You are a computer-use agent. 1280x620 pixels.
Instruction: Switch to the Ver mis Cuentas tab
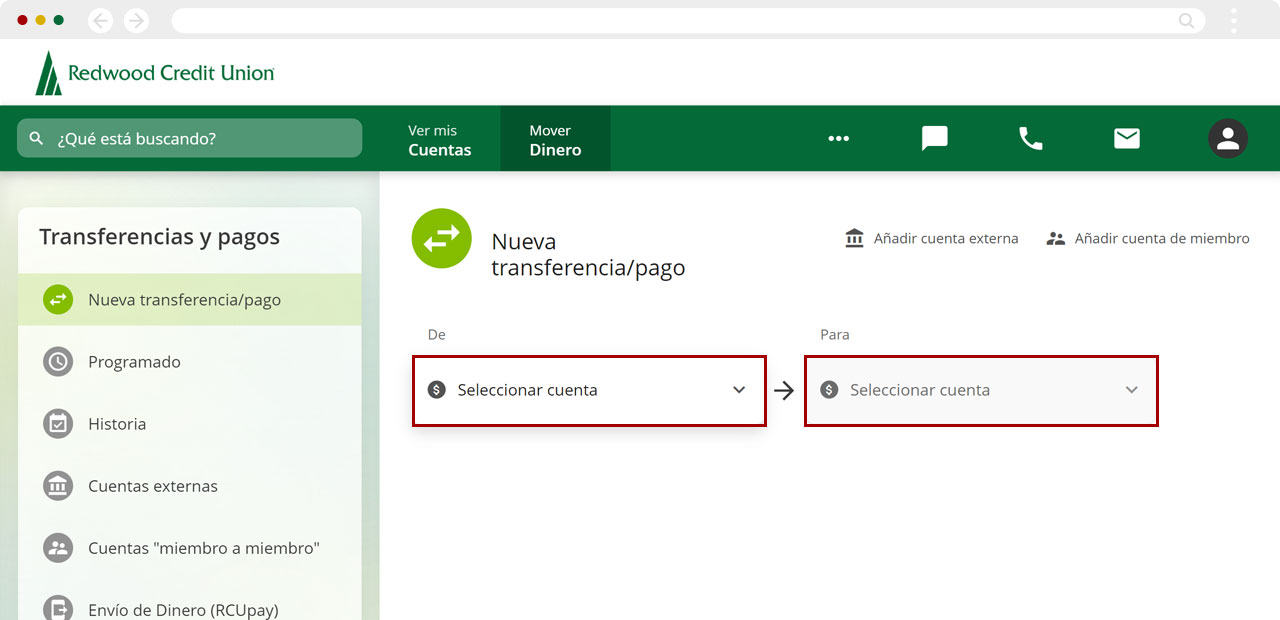pos(439,140)
